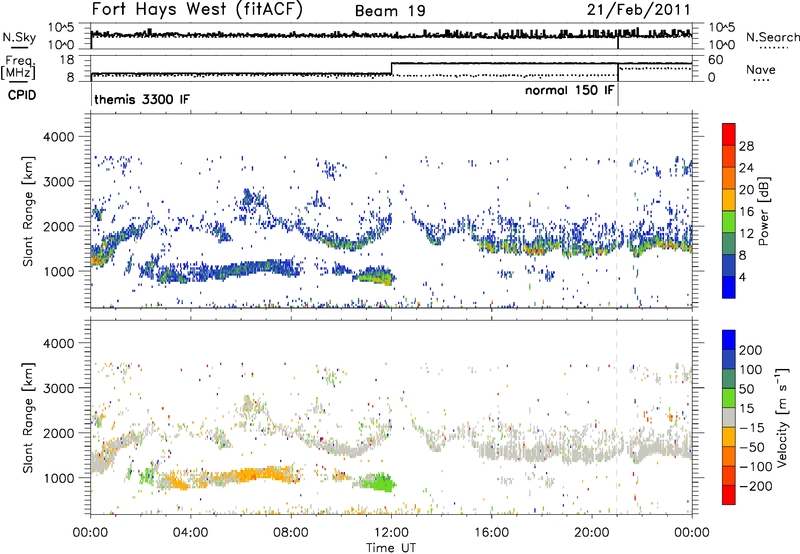Screen dimensions: 800x554
Task: Click the 'Nave' legend label
Action: tap(761, 69)
